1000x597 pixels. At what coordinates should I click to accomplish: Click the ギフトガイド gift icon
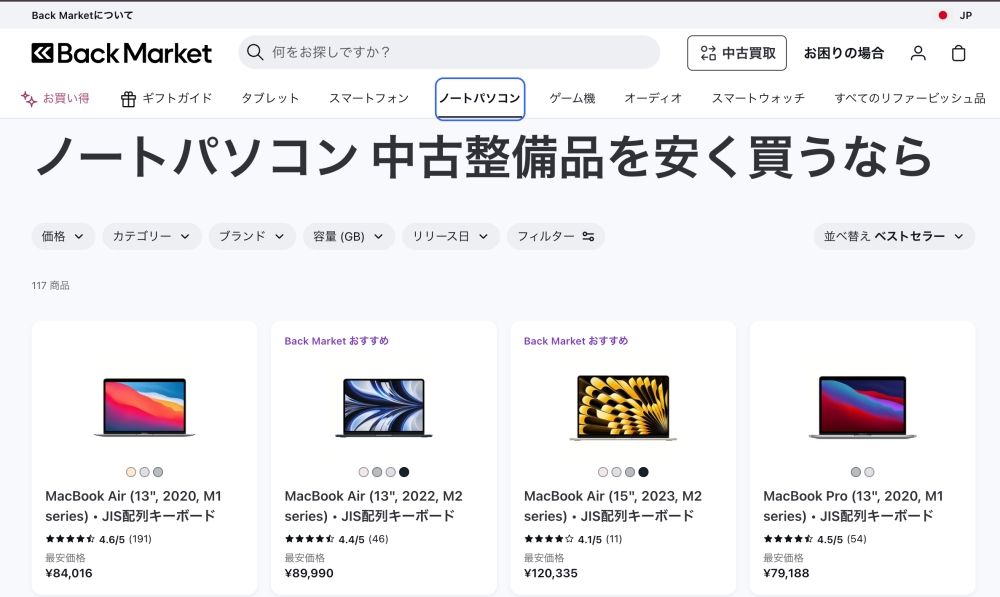coord(128,99)
